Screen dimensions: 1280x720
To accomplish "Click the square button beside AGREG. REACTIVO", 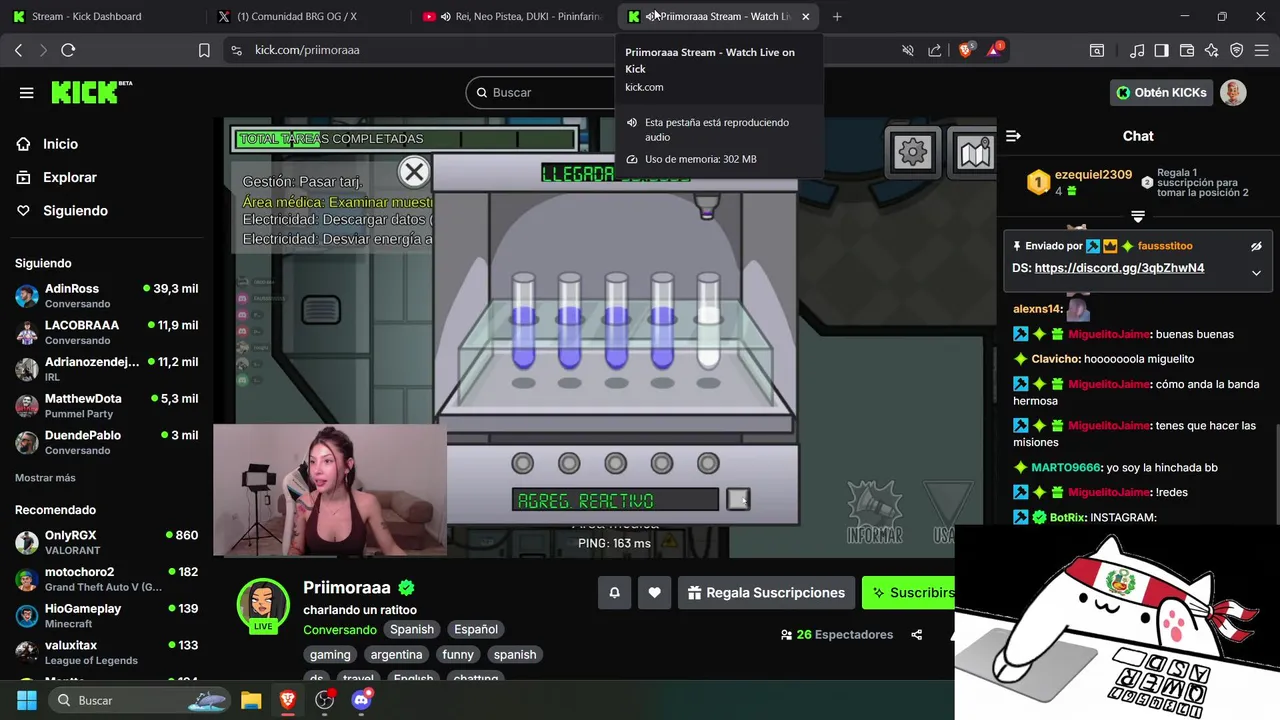I will pos(738,499).
